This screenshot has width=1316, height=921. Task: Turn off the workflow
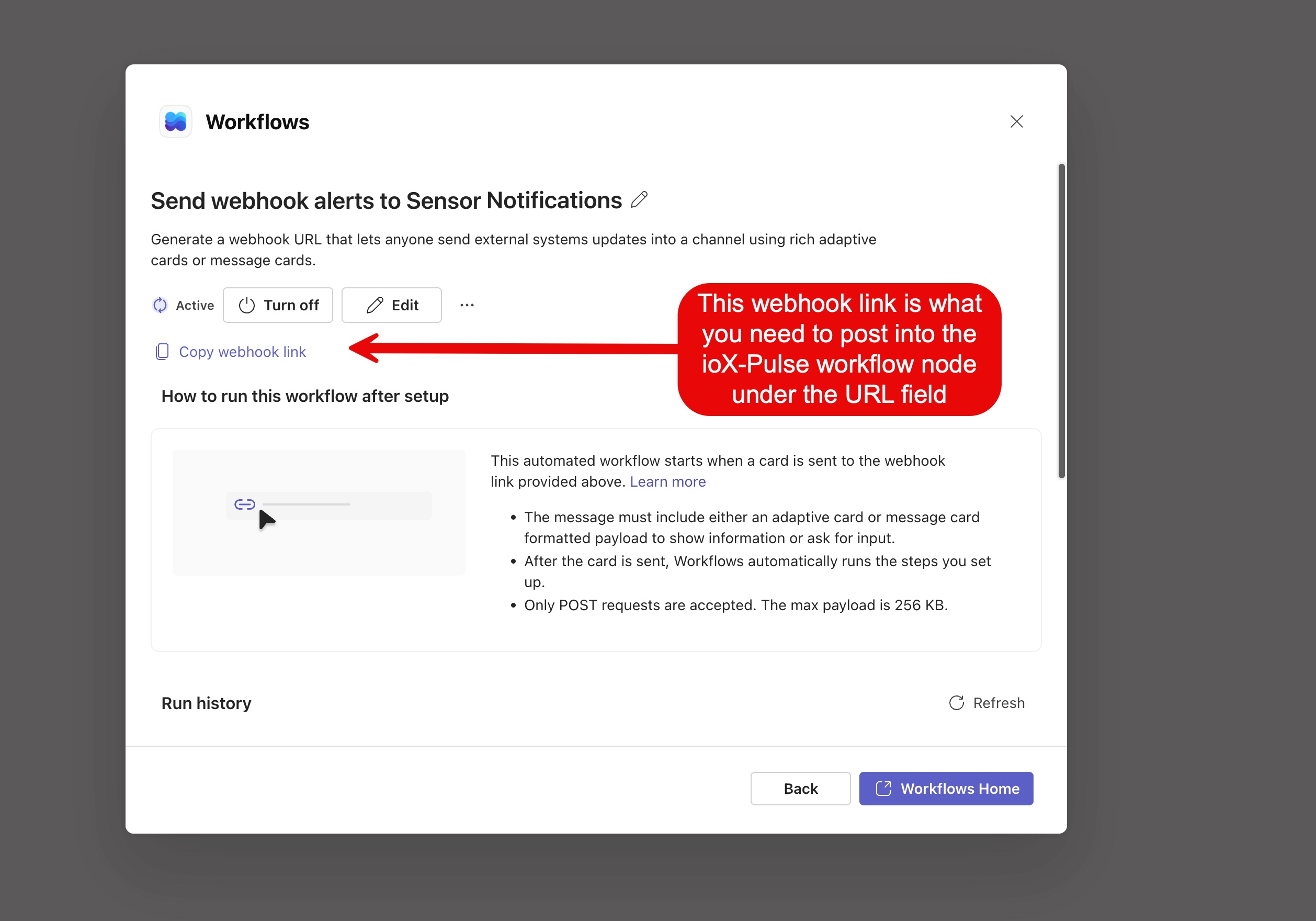click(278, 305)
